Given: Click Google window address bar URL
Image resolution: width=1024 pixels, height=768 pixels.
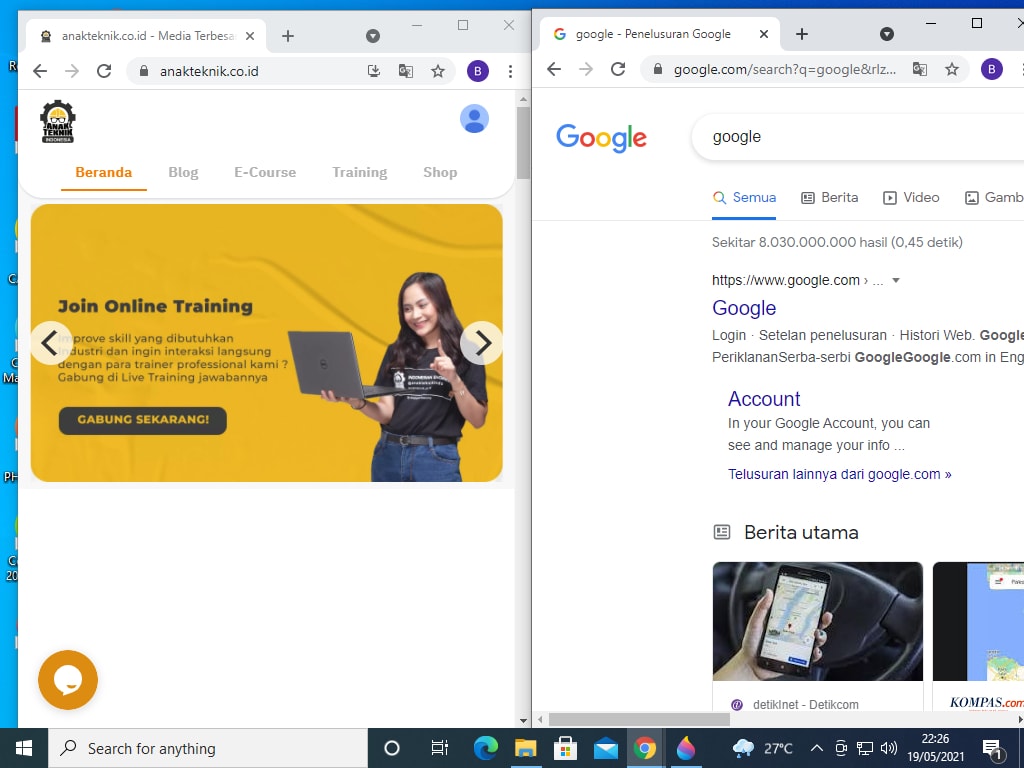Looking at the screenshot, I should [x=785, y=69].
